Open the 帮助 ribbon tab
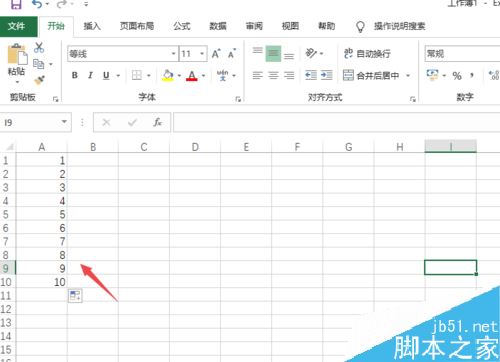500x362 pixels. point(326,26)
